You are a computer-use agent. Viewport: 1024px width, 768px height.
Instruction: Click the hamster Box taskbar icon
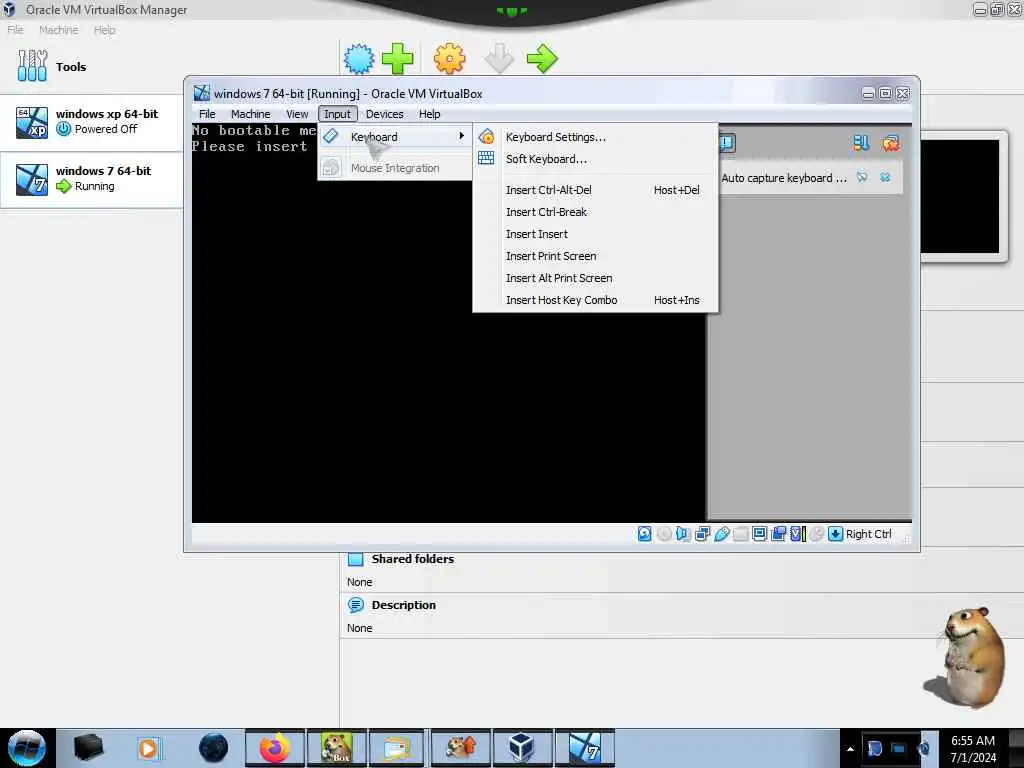pos(336,748)
